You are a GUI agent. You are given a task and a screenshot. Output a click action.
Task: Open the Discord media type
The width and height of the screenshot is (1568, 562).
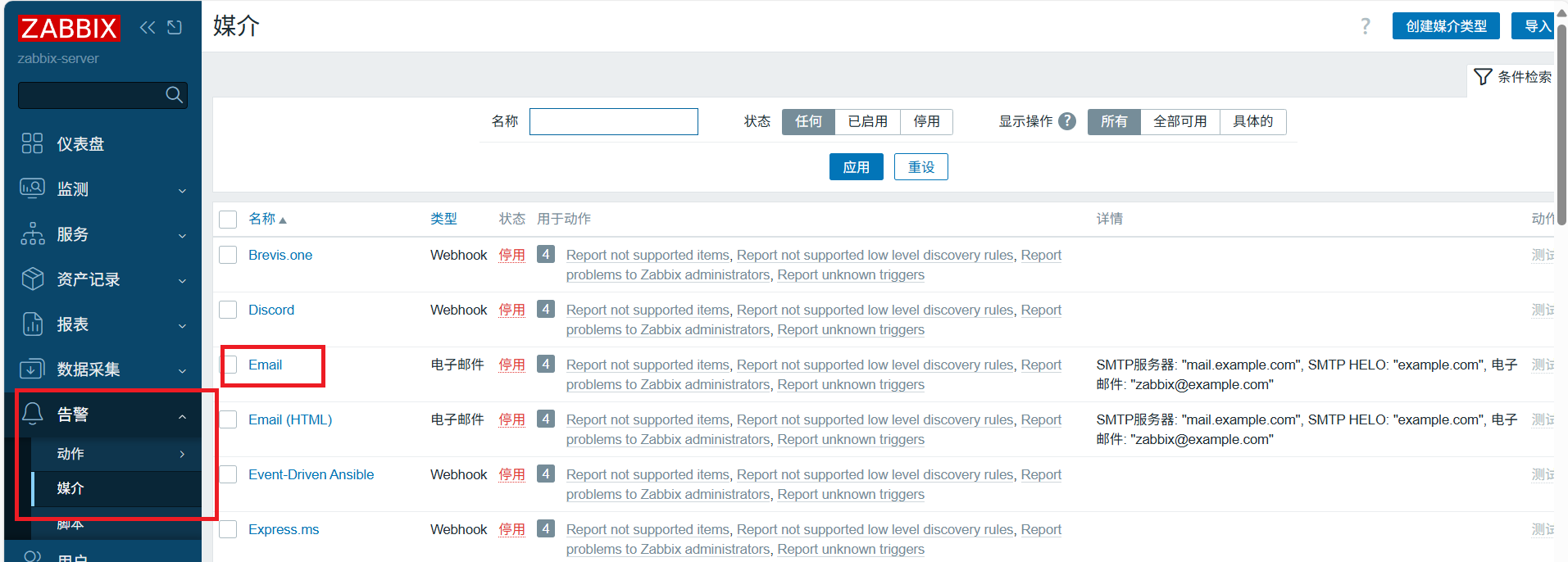[271, 310]
